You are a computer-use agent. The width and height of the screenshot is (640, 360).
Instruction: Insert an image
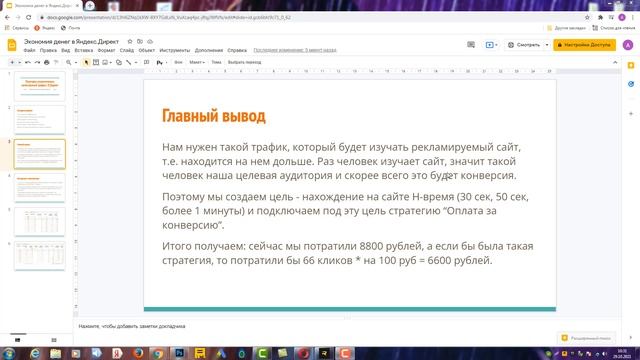(x=105, y=62)
